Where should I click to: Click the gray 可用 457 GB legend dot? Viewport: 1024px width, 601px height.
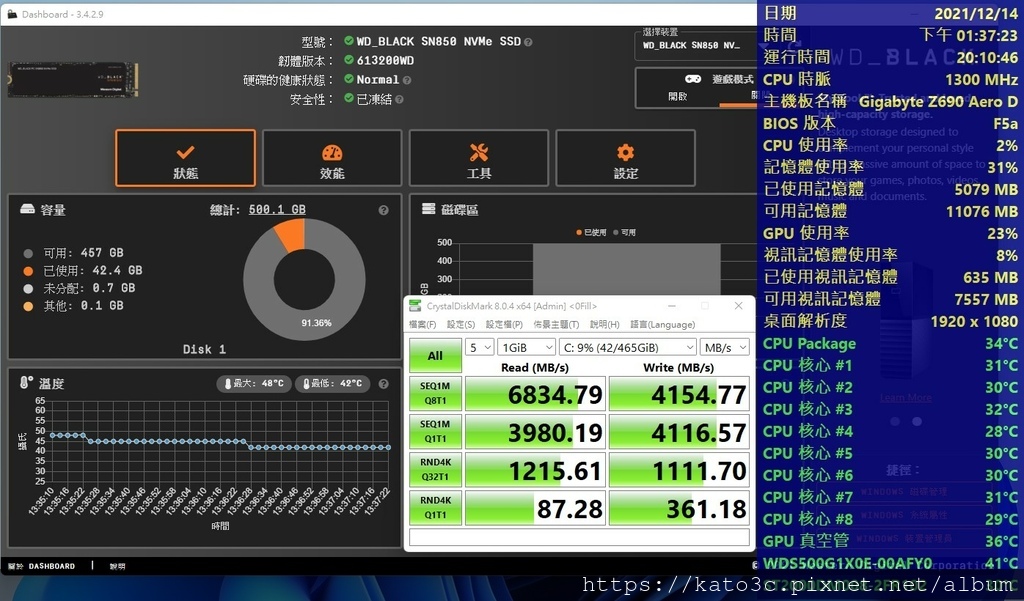pyautogui.click(x=28, y=253)
